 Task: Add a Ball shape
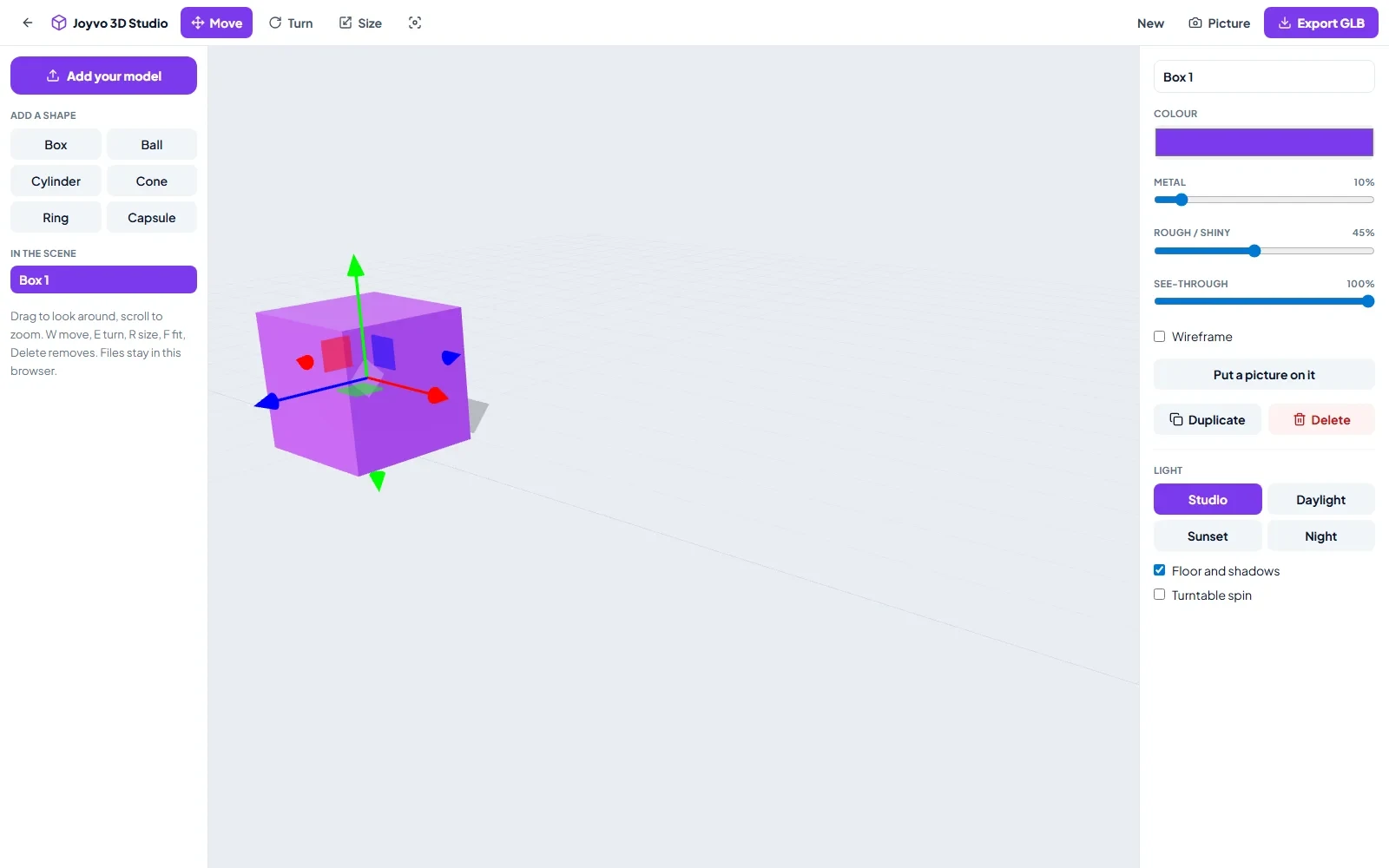point(152,144)
